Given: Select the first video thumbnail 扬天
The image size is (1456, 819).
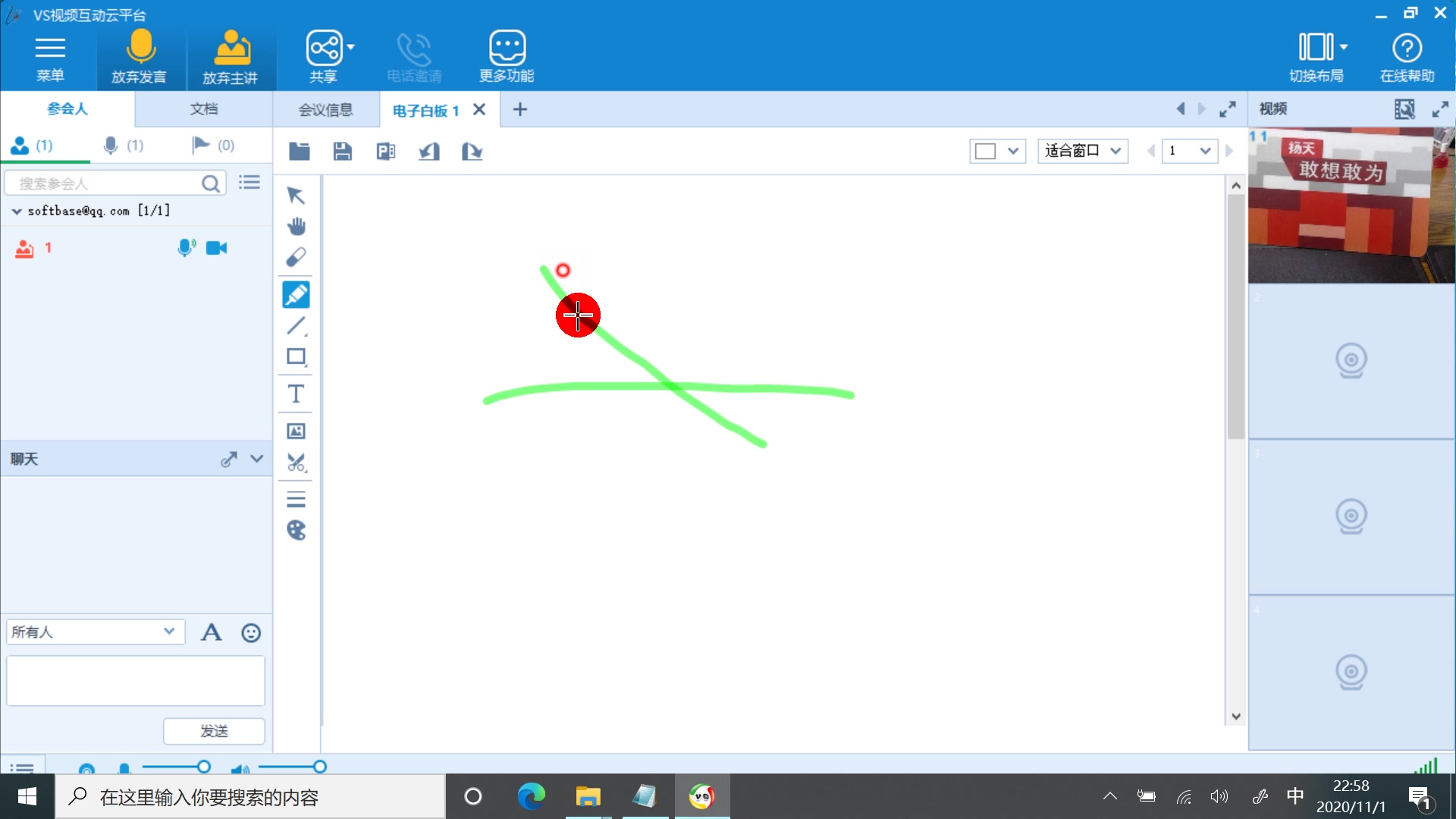Looking at the screenshot, I should click(1351, 206).
